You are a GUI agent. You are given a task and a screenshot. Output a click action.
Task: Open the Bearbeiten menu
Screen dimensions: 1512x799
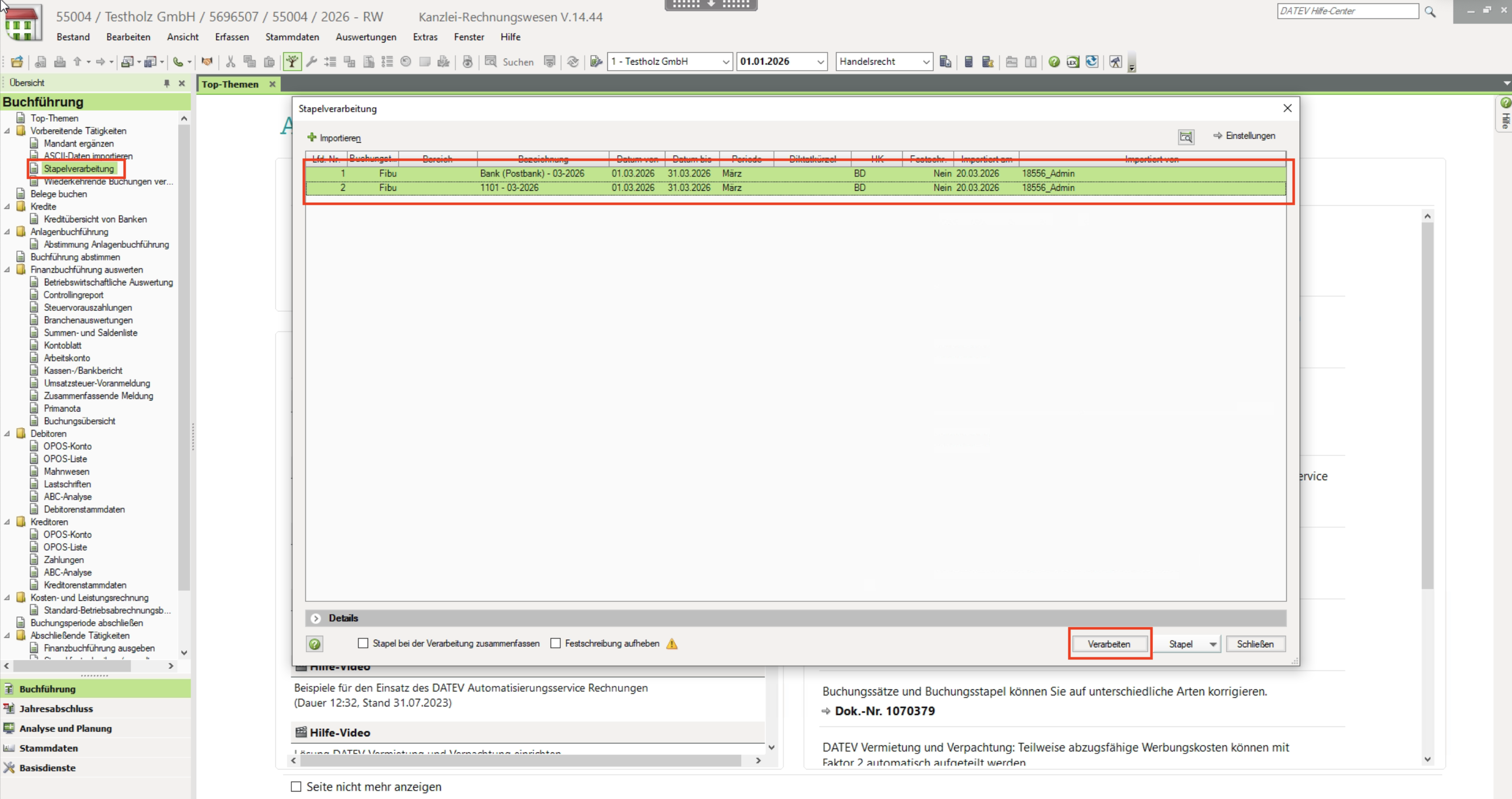(128, 37)
